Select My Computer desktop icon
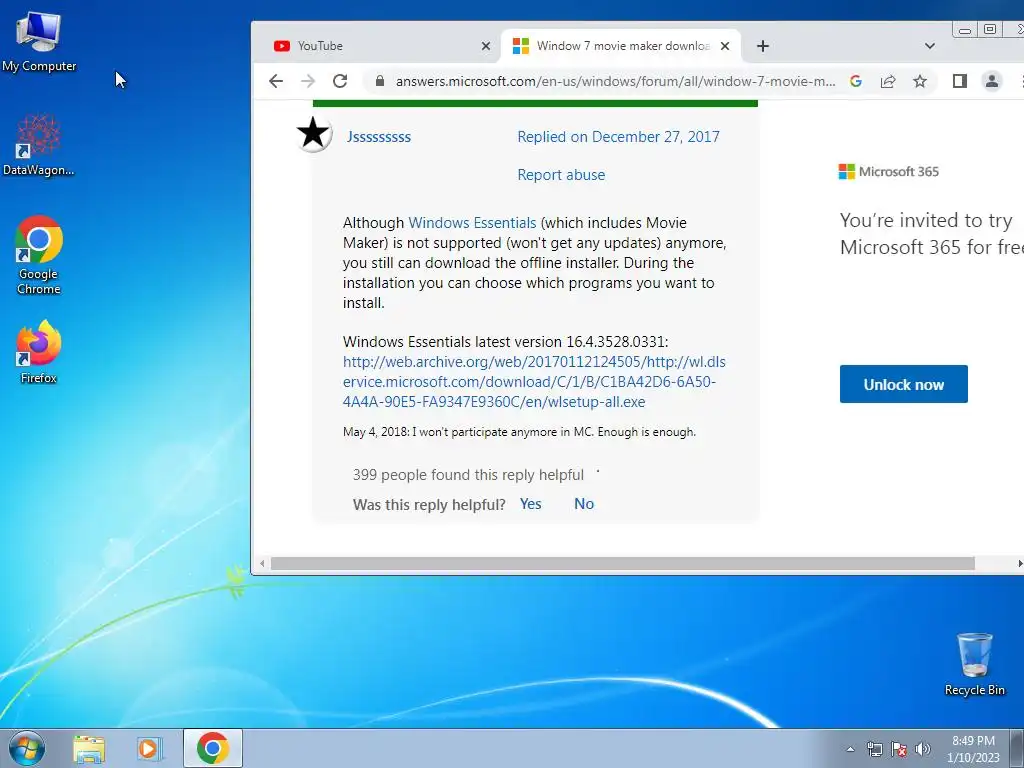 [x=39, y=41]
